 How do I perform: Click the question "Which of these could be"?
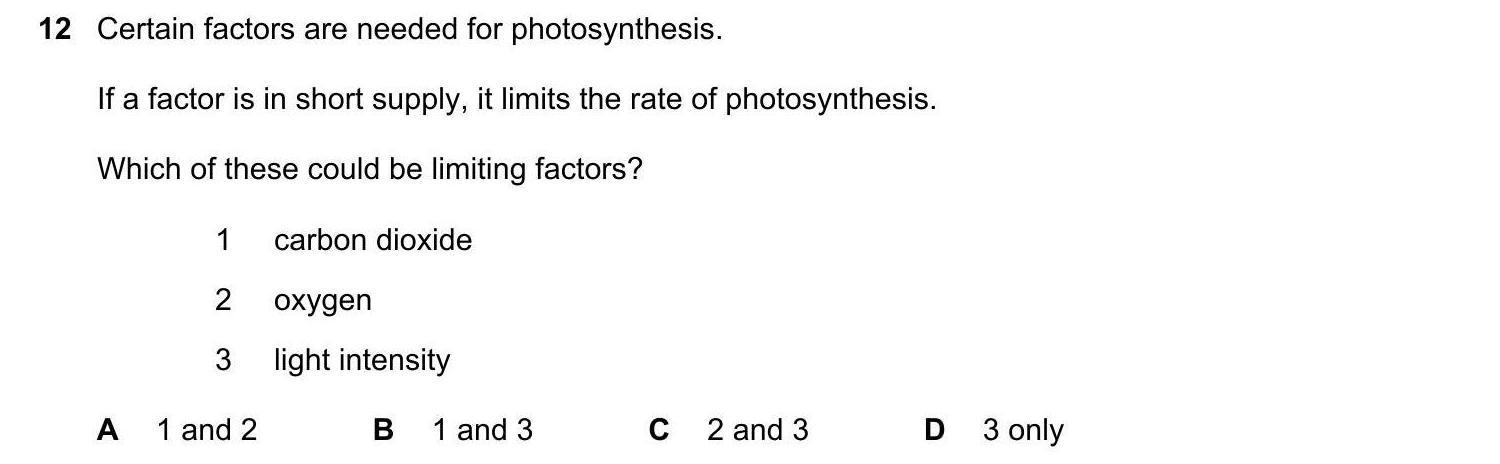(262, 169)
